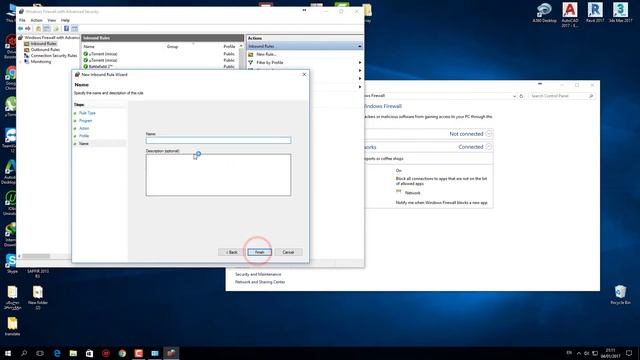Click the taskbar search magnifier icon
Image resolution: width=640 pixels, height=360 pixels.
pos(24,353)
